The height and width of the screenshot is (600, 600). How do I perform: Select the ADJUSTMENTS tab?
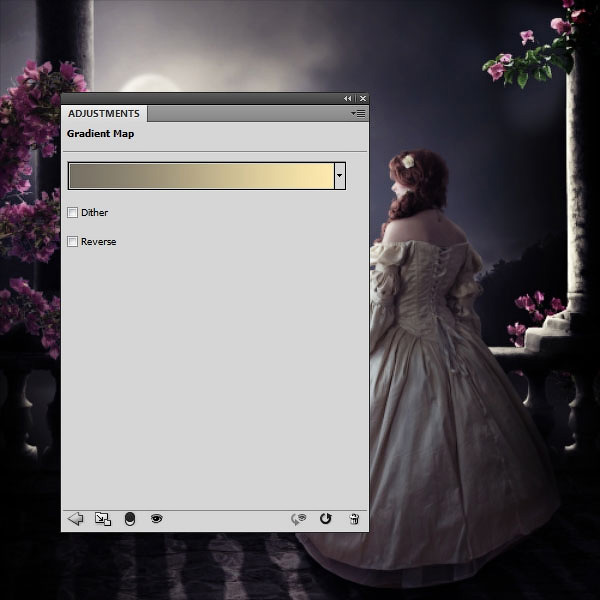pos(104,114)
